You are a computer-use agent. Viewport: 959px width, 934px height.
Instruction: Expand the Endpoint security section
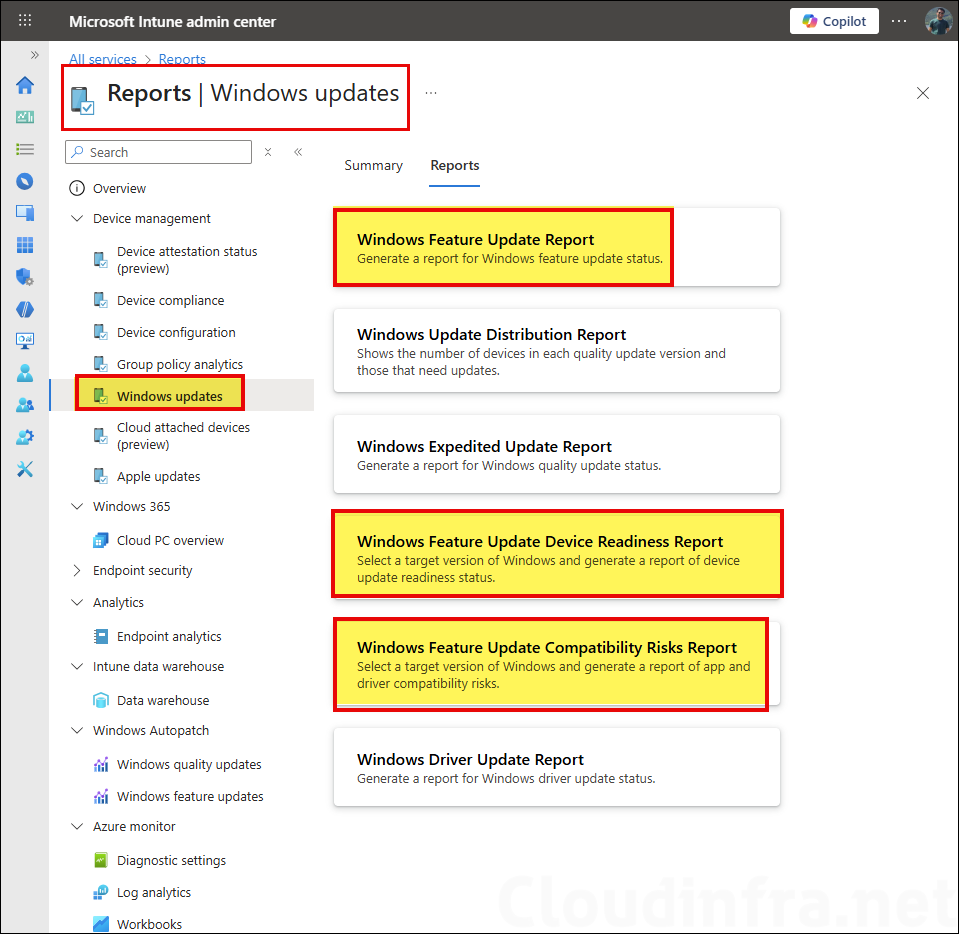coord(77,571)
